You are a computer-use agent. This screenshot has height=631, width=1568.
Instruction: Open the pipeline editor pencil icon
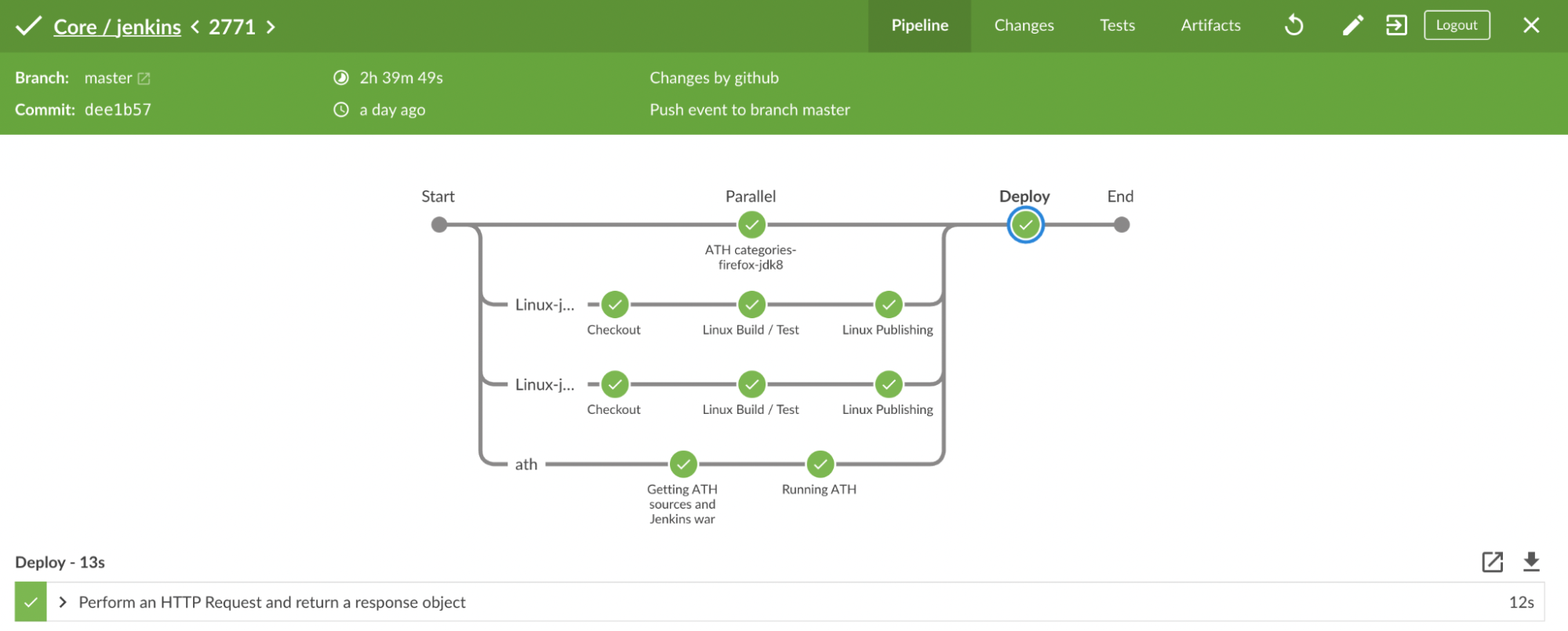(x=1352, y=26)
